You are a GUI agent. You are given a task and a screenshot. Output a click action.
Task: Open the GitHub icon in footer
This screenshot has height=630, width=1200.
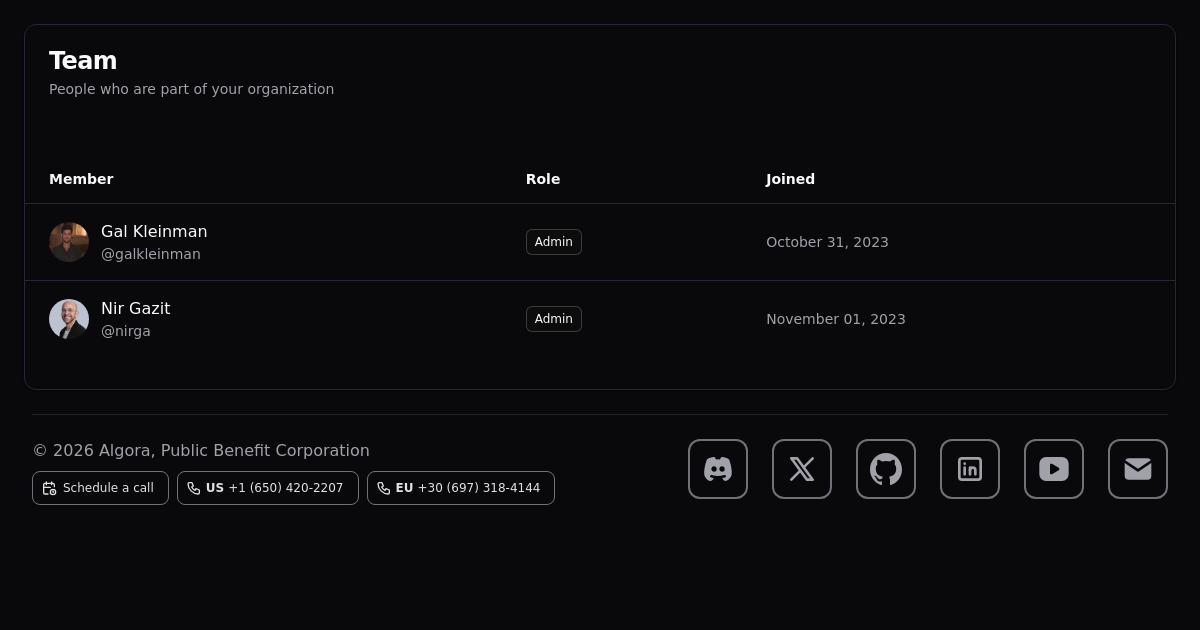coord(886,469)
